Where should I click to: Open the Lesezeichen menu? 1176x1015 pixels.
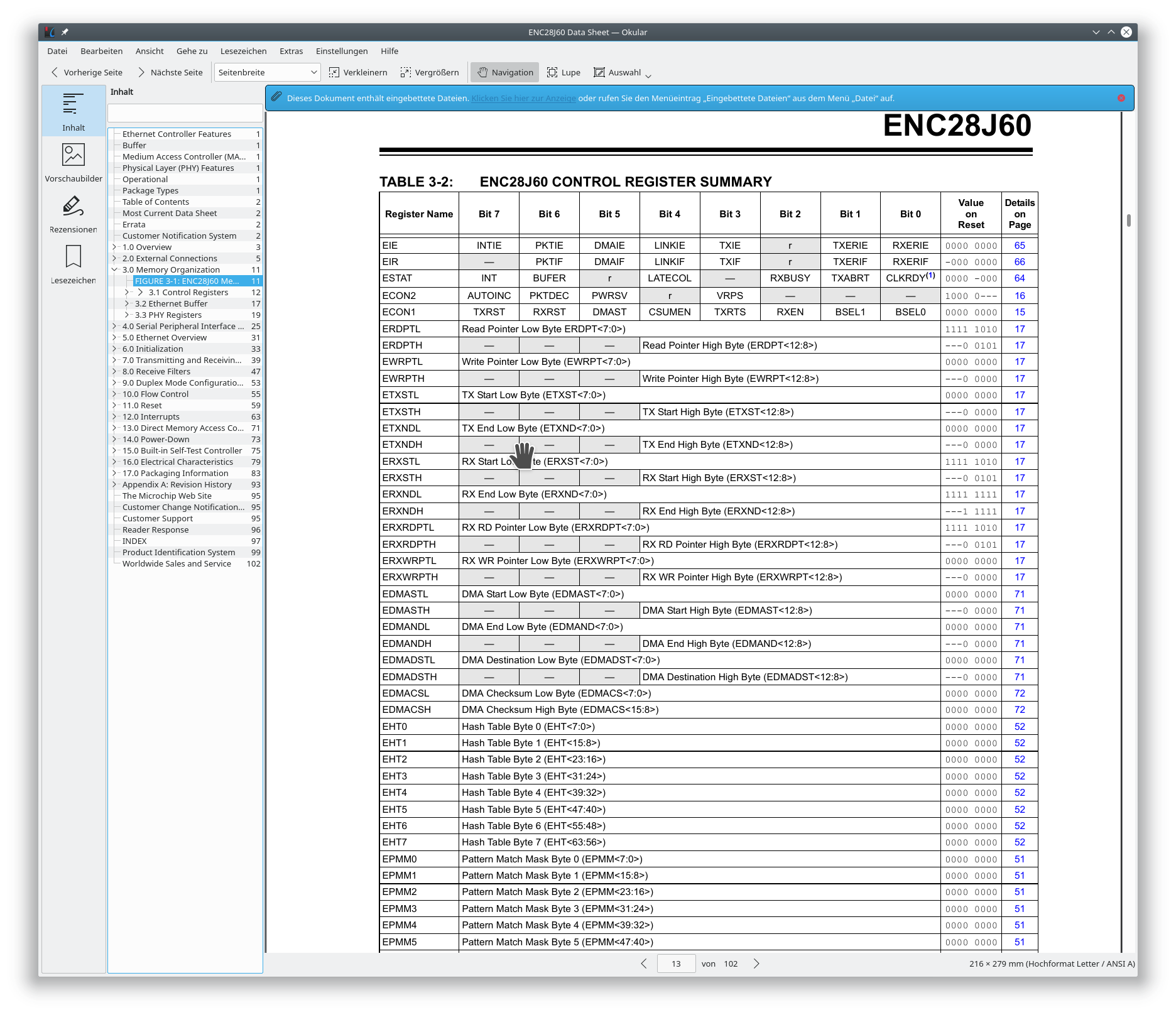click(243, 51)
